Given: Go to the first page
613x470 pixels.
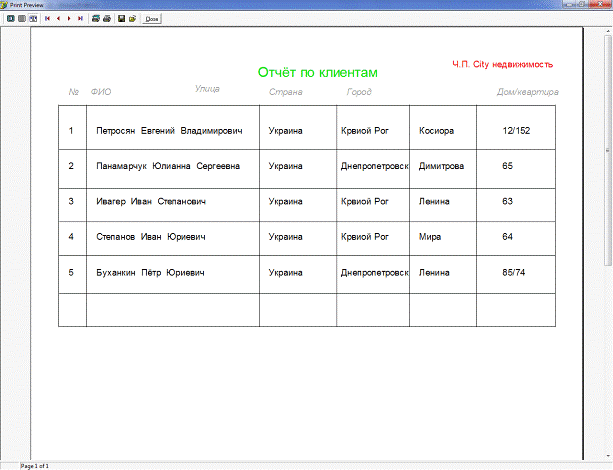Looking at the screenshot, I should point(46,18).
